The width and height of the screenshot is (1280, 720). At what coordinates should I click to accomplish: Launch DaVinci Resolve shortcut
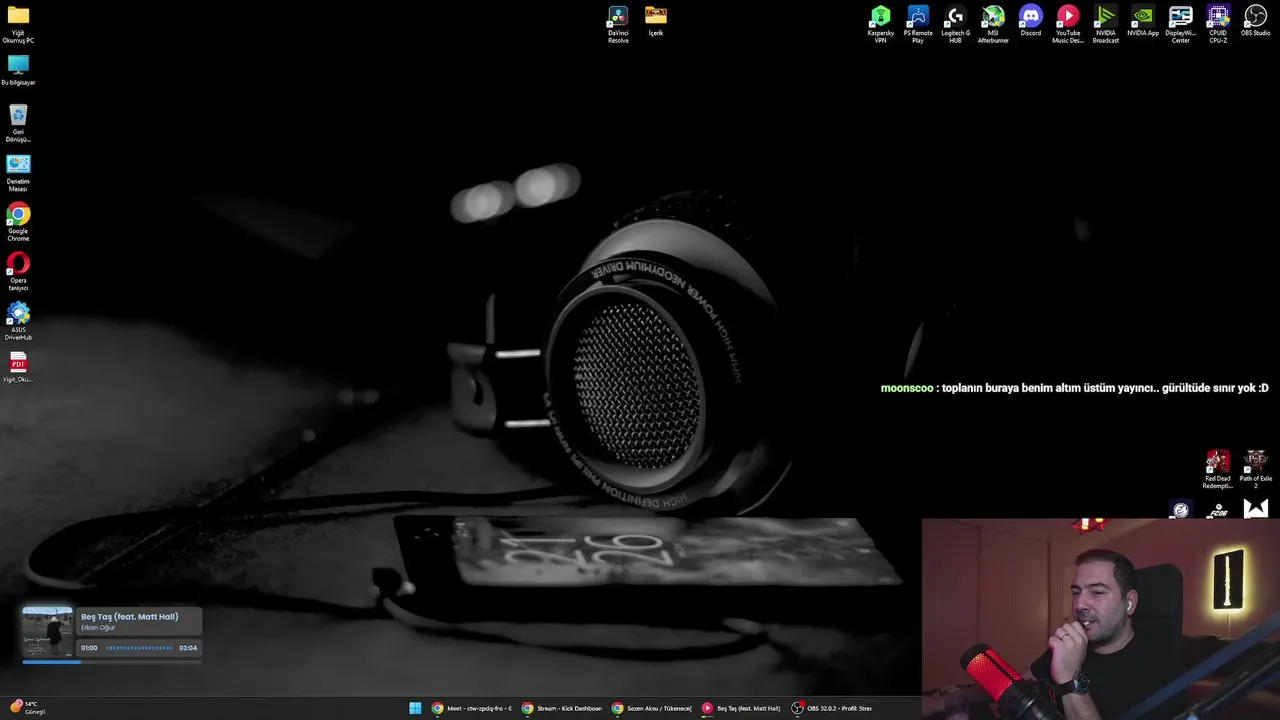[618, 24]
